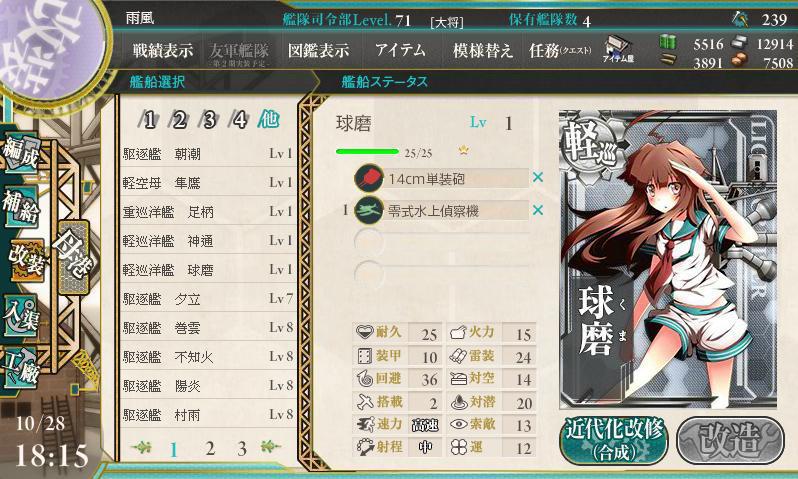Select the 改装 refit icon
Viewport: 798px width, 479px height.
tap(26, 260)
